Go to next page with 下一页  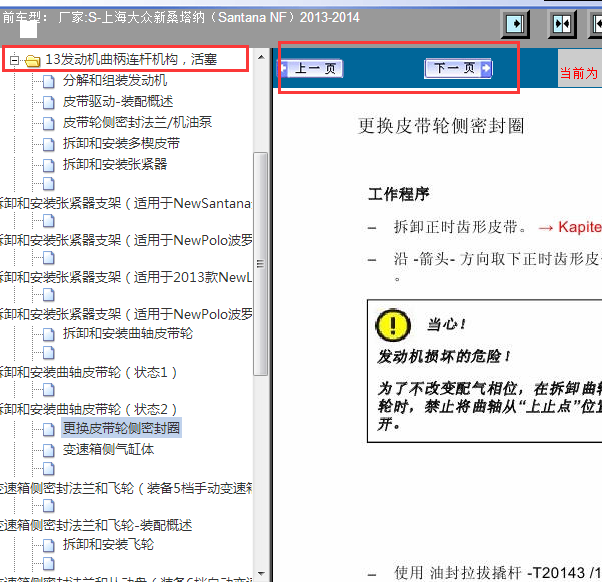tap(458, 68)
